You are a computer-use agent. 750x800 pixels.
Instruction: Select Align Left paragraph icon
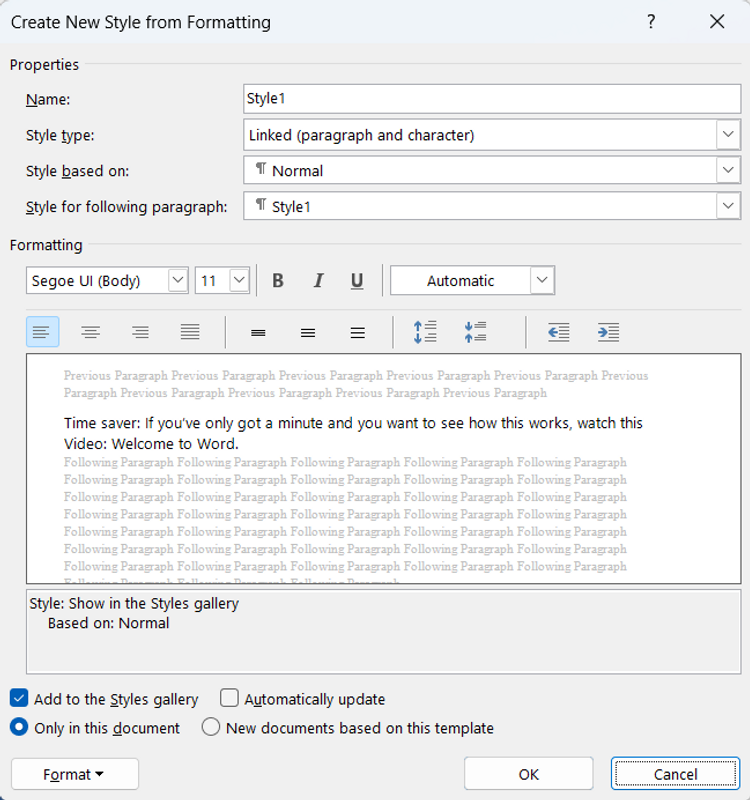click(42, 332)
